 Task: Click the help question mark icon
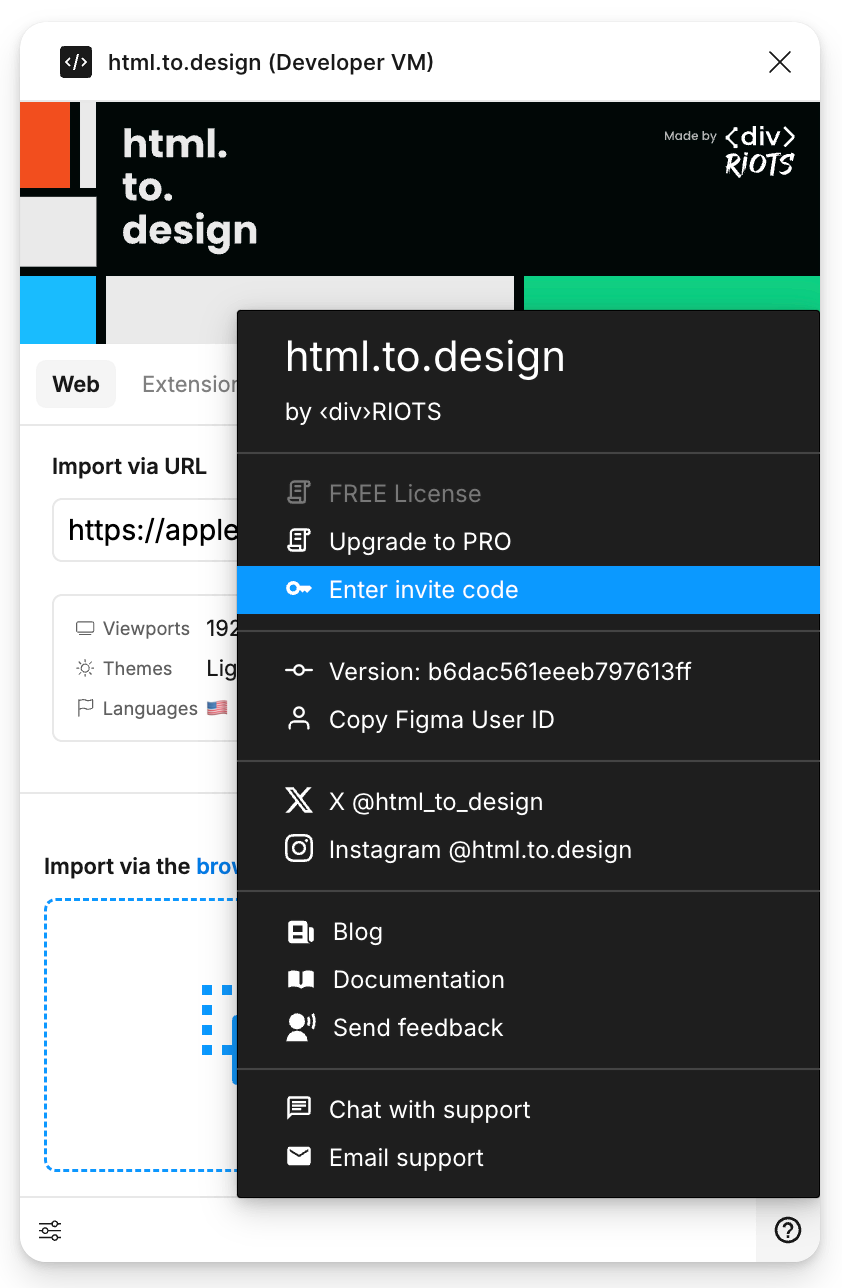[x=788, y=1230]
